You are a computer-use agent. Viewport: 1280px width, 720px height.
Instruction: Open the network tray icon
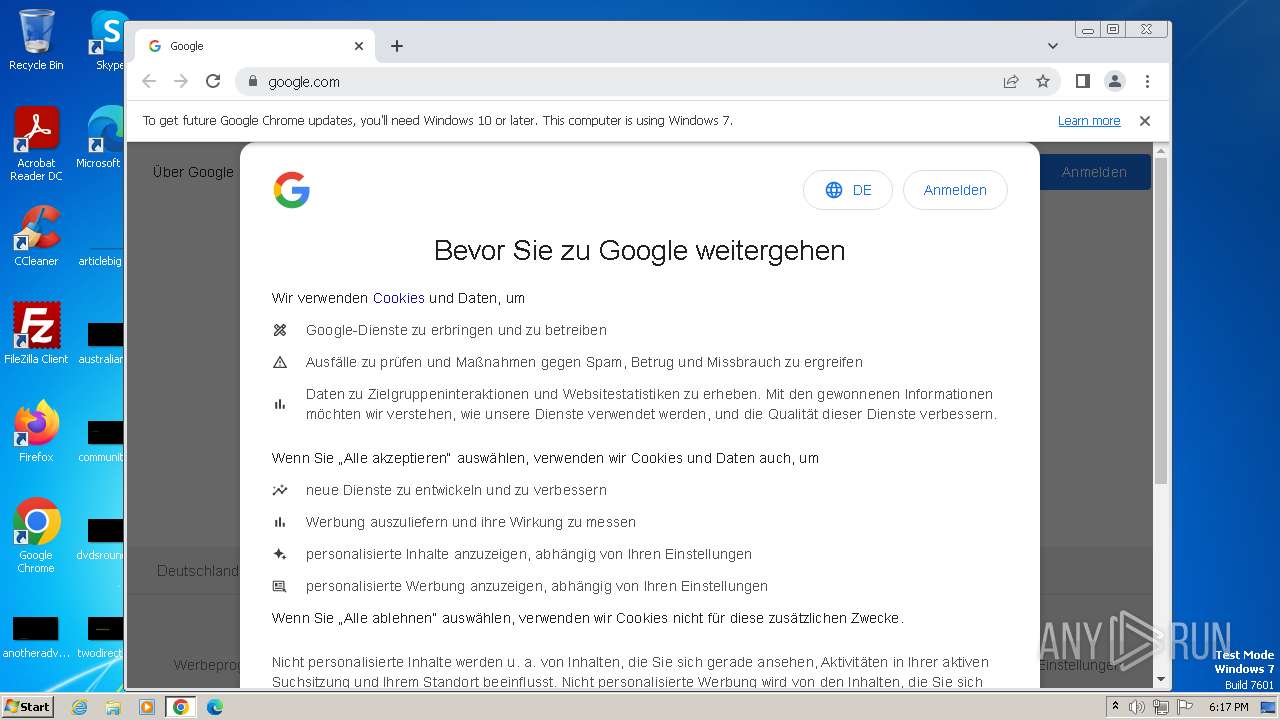coord(1160,707)
